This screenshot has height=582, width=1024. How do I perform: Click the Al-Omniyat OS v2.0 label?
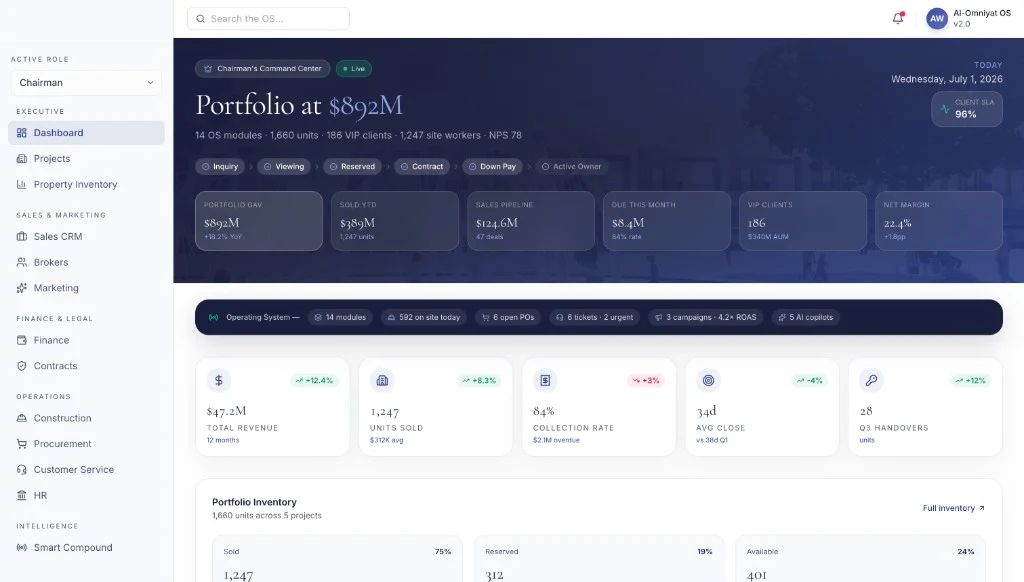click(982, 18)
